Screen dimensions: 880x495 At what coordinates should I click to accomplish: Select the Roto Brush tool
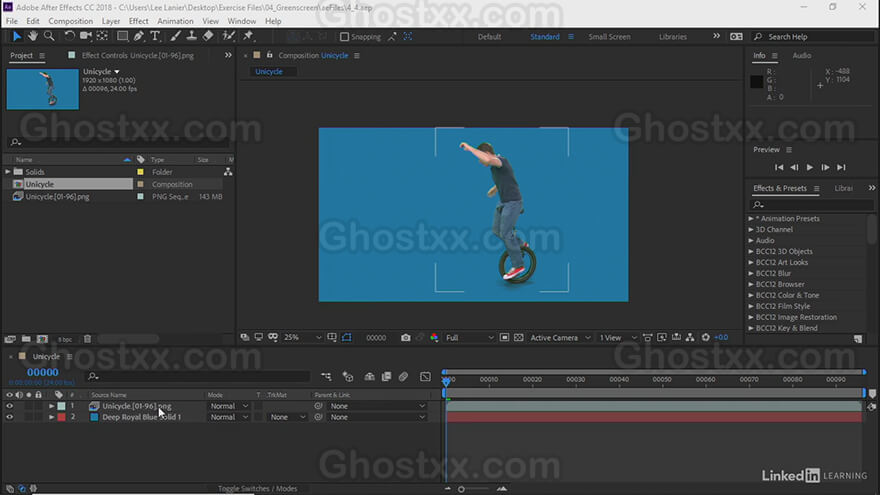point(228,36)
